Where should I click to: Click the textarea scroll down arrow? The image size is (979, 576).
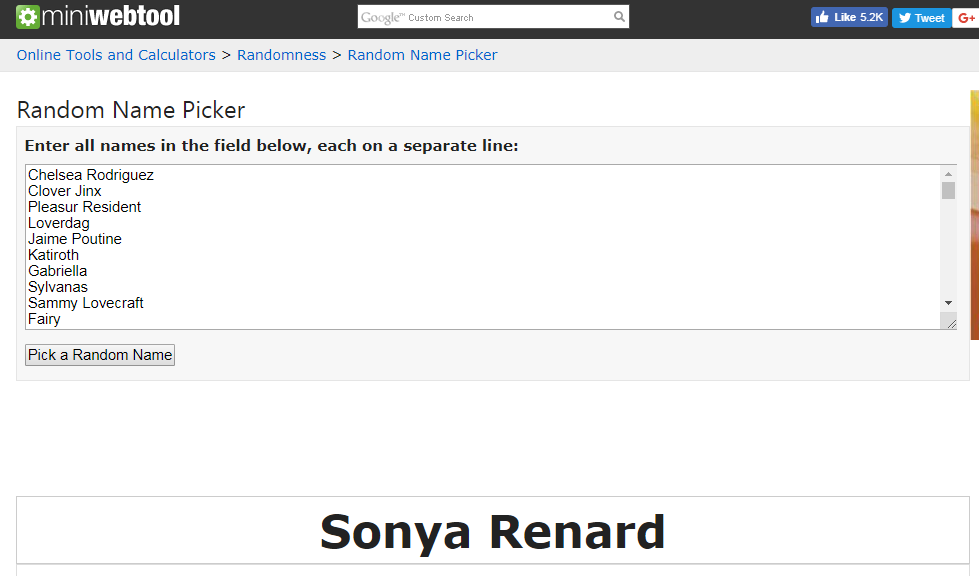pyautogui.click(x=948, y=303)
